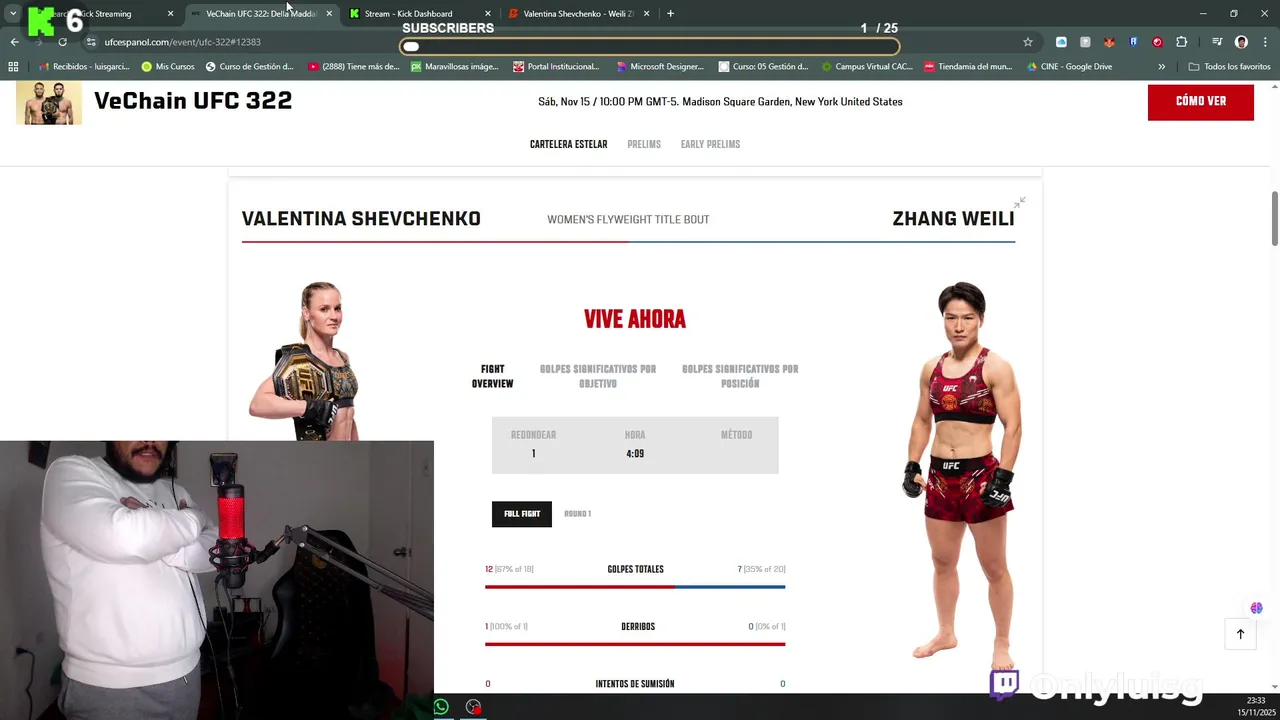
Task: Click the Derribos comparison bar
Action: [635, 644]
